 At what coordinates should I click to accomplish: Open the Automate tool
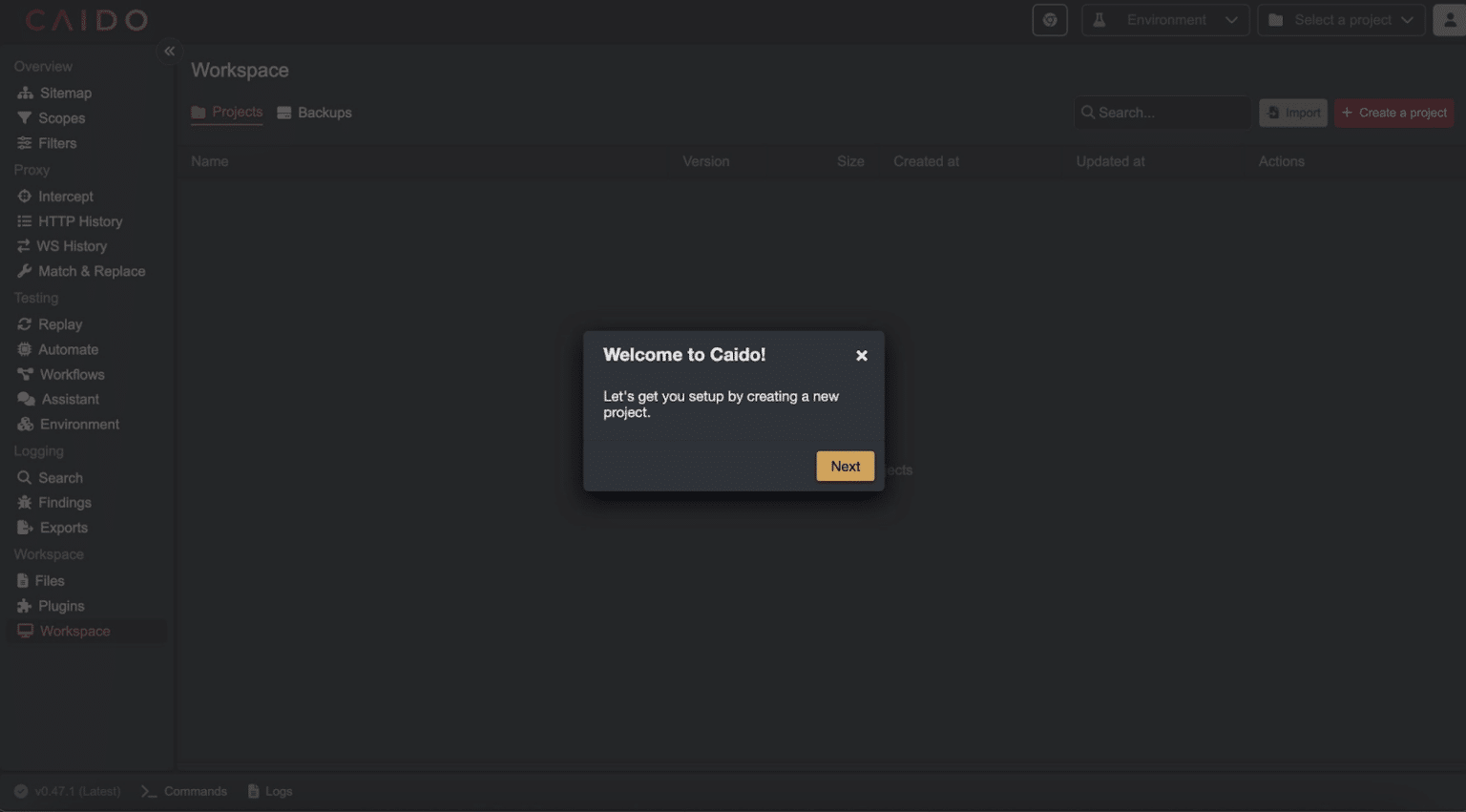pyautogui.click(x=67, y=349)
